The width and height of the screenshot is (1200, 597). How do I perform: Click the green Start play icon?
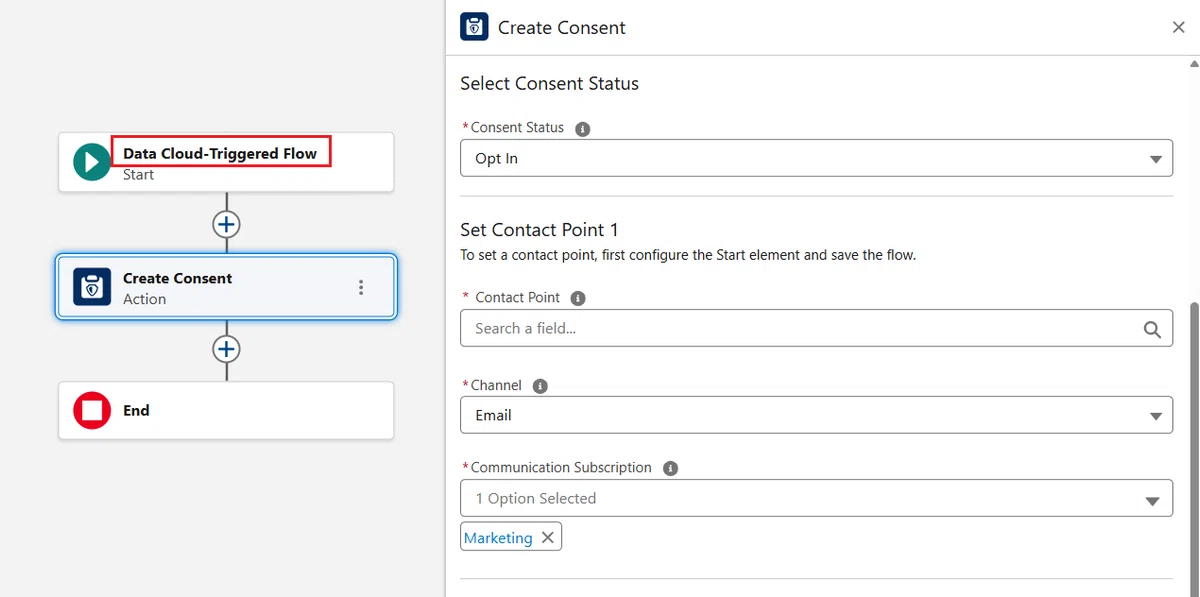coord(92,162)
